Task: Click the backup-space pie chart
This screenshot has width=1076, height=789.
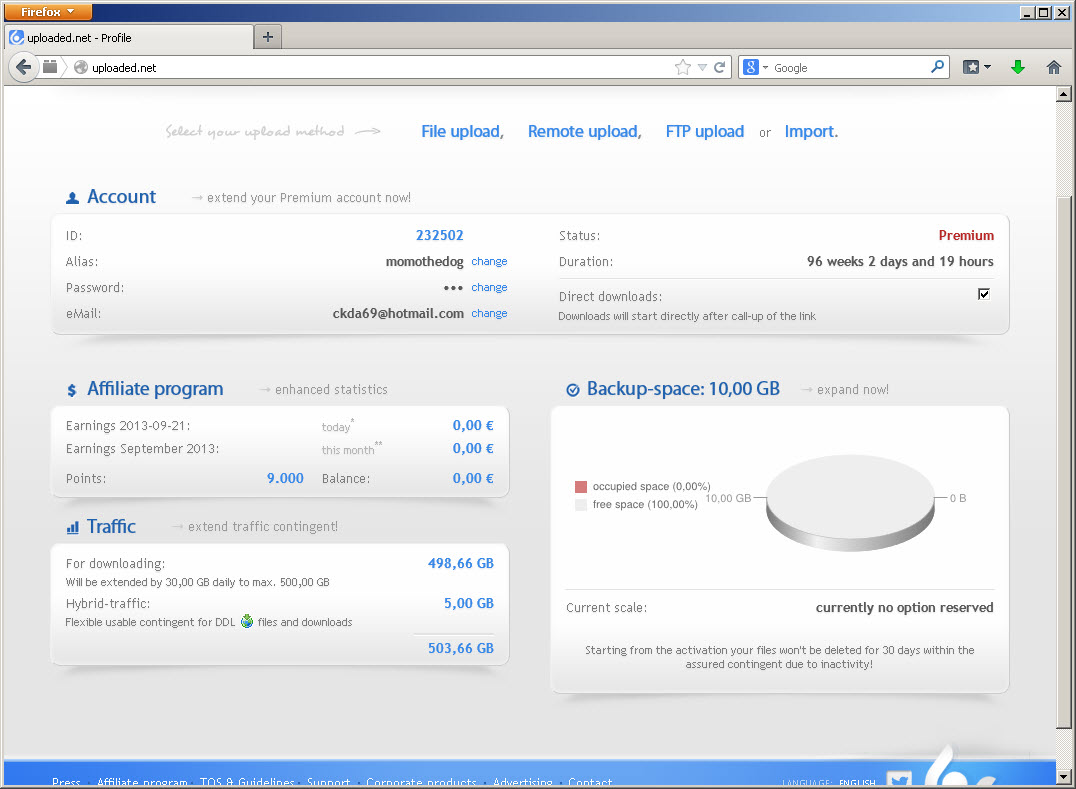Action: 850,502
